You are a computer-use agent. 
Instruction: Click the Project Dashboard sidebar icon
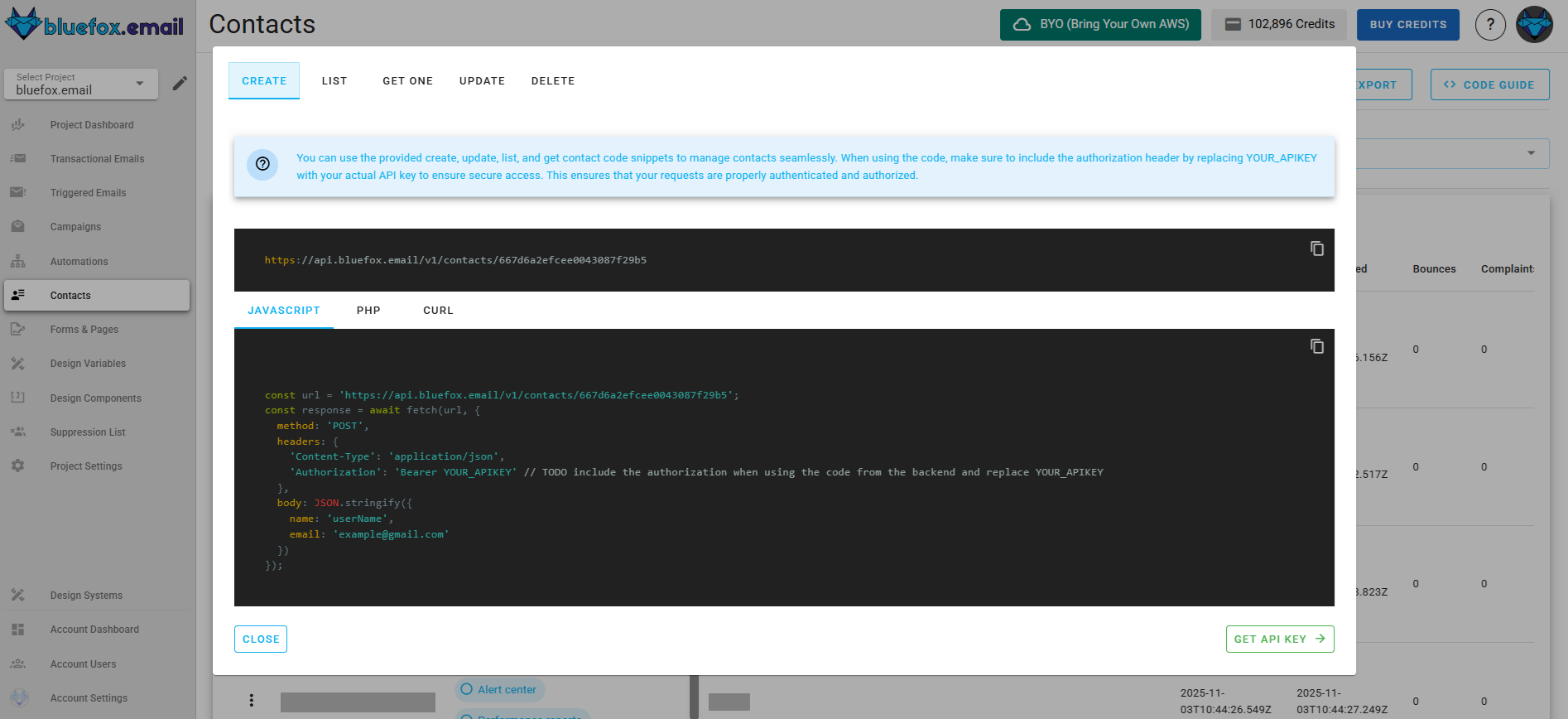point(18,124)
